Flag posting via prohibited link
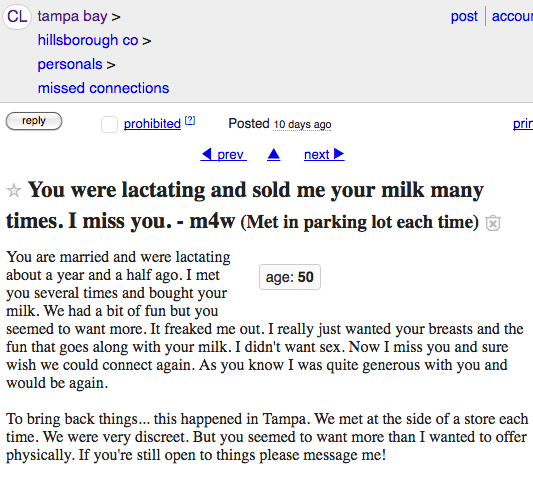Screen dimensions: 533x483 [x=152, y=124]
